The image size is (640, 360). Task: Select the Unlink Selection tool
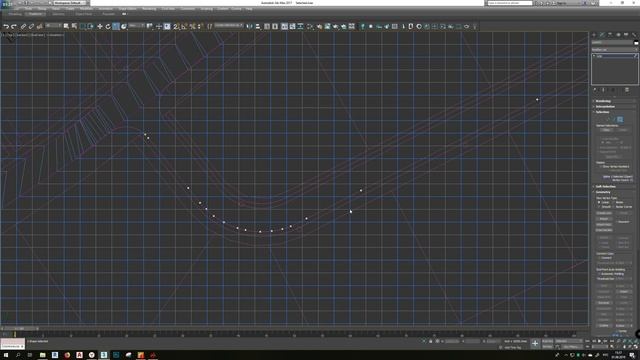31,26
